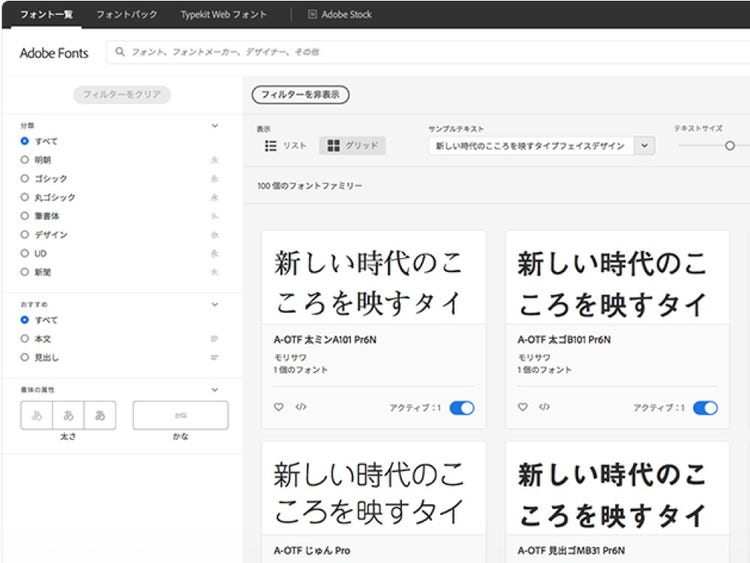Screen dimensions: 750x563
Task: Switch to リスト list view
Action: tap(285, 146)
